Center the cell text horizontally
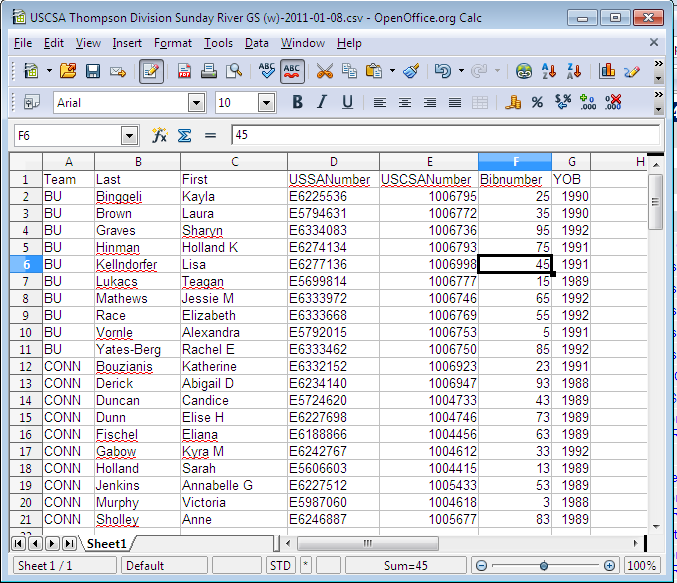 pyautogui.click(x=405, y=102)
